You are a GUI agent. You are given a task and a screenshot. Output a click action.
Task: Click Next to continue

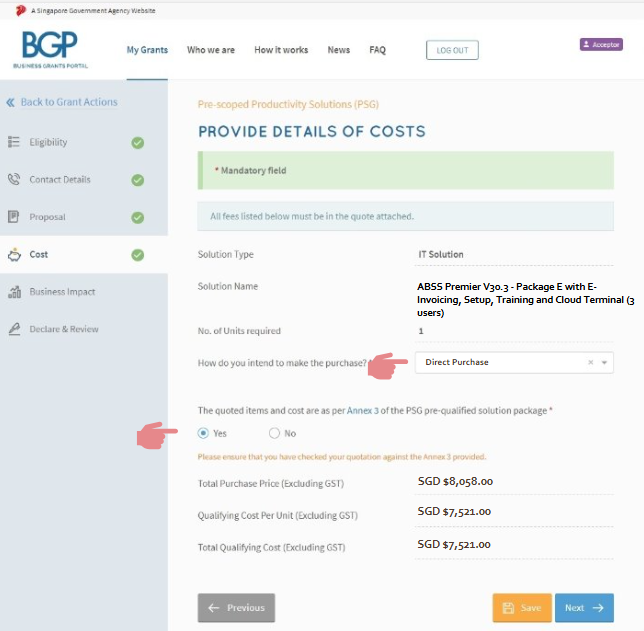[584, 608]
